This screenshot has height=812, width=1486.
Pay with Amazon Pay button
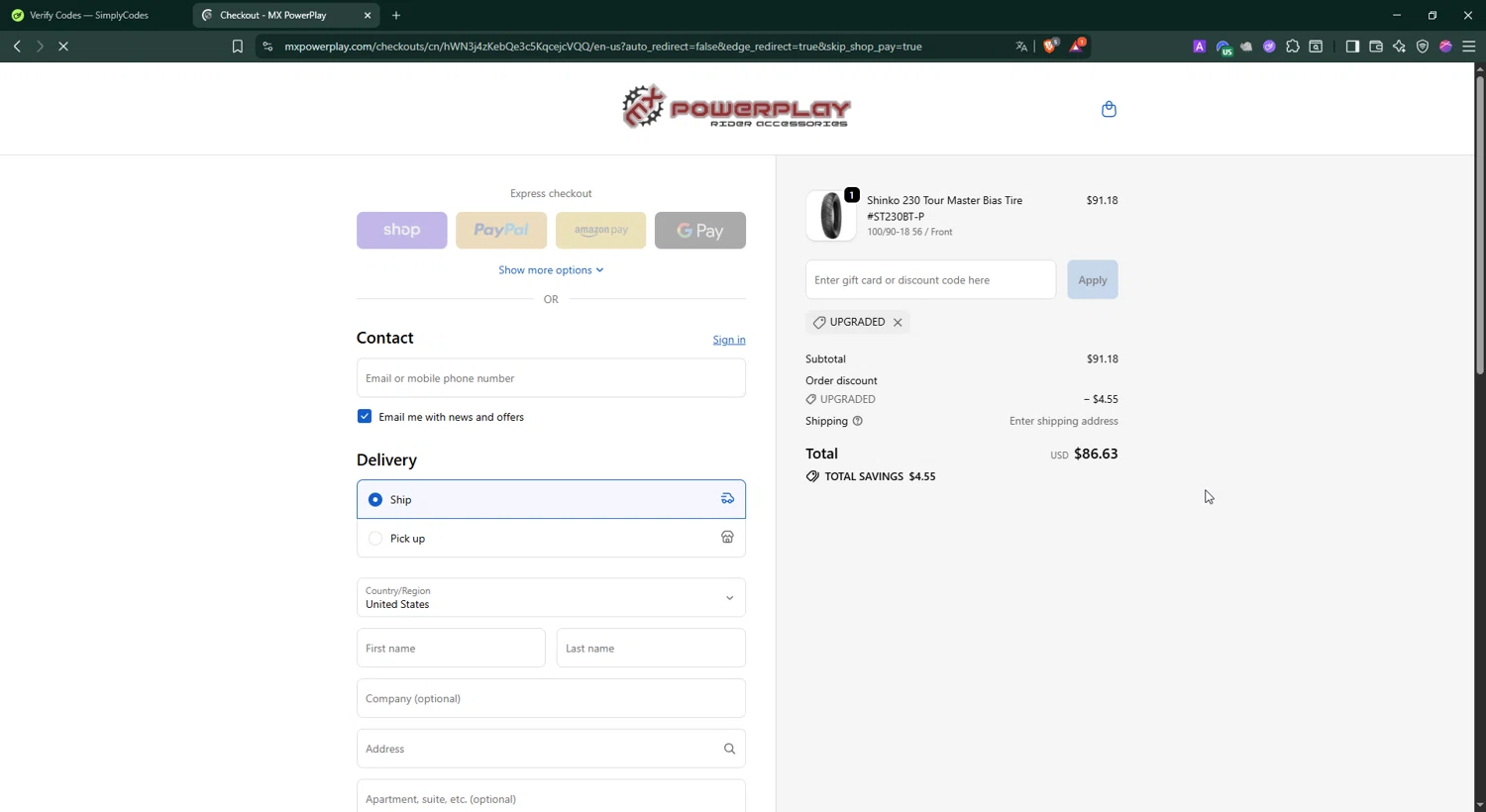[600, 230]
